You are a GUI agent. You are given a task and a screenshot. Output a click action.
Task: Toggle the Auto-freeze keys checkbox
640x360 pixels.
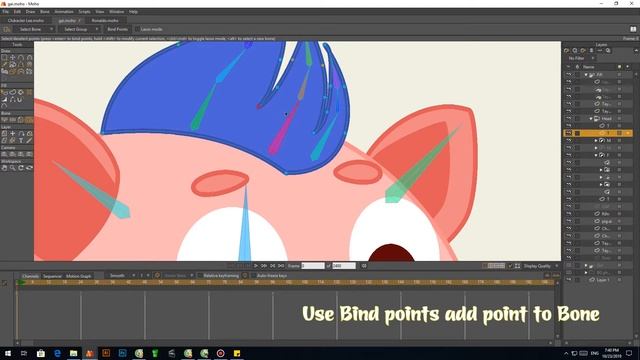click(253, 276)
